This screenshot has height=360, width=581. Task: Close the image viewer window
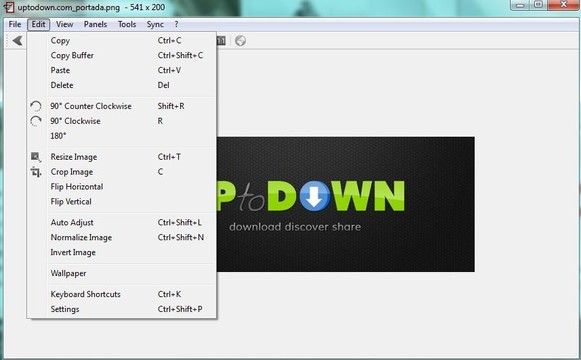point(564,5)
